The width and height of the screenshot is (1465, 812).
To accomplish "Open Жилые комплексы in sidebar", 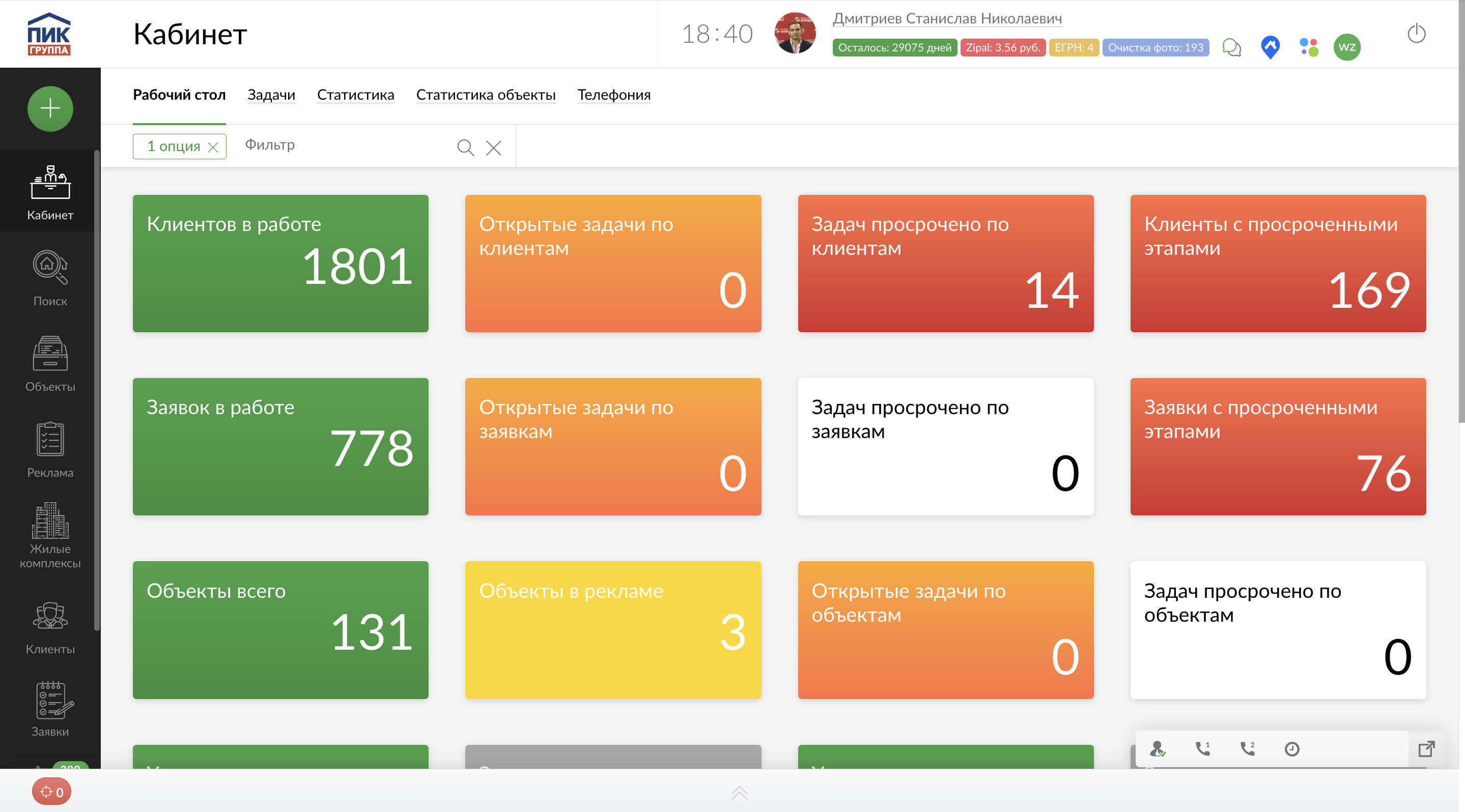I will tap(50, 535).
